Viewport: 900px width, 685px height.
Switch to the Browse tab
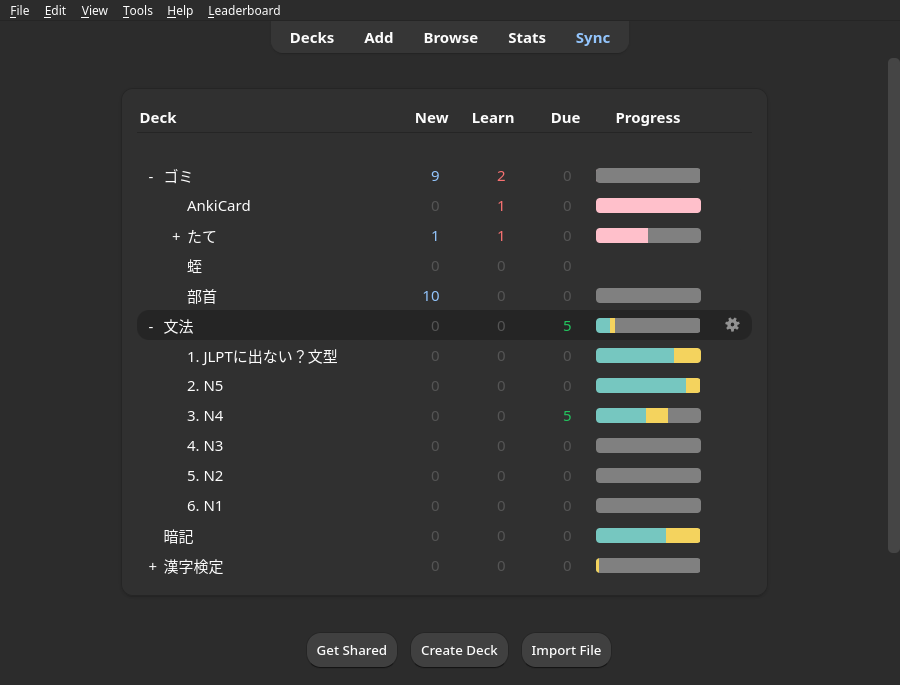pyautogui.click(x=450, y=37)
